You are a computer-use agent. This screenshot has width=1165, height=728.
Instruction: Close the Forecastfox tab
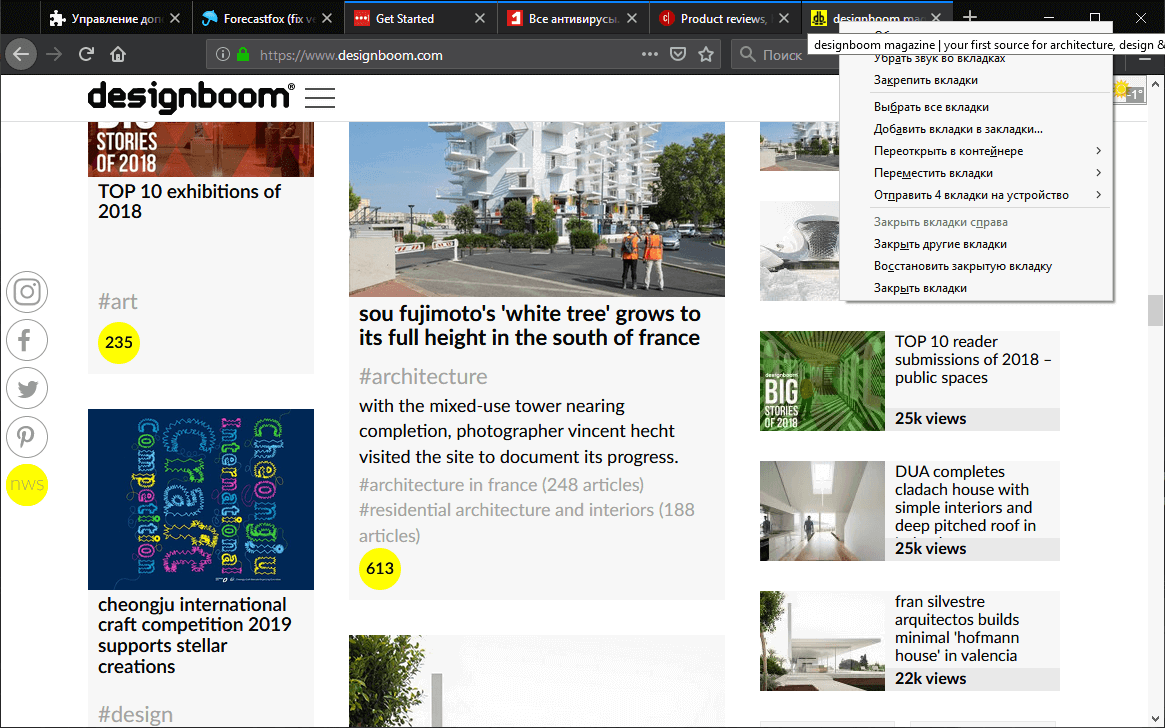[x=328, y=19]
